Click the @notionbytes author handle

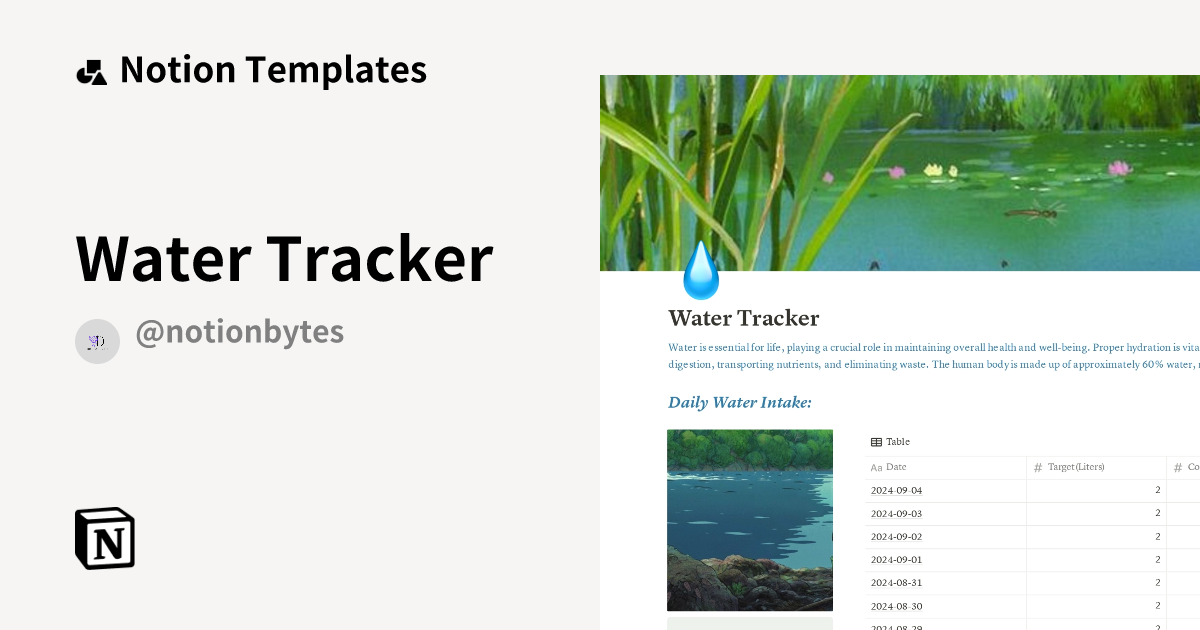(x=240, y=331)
